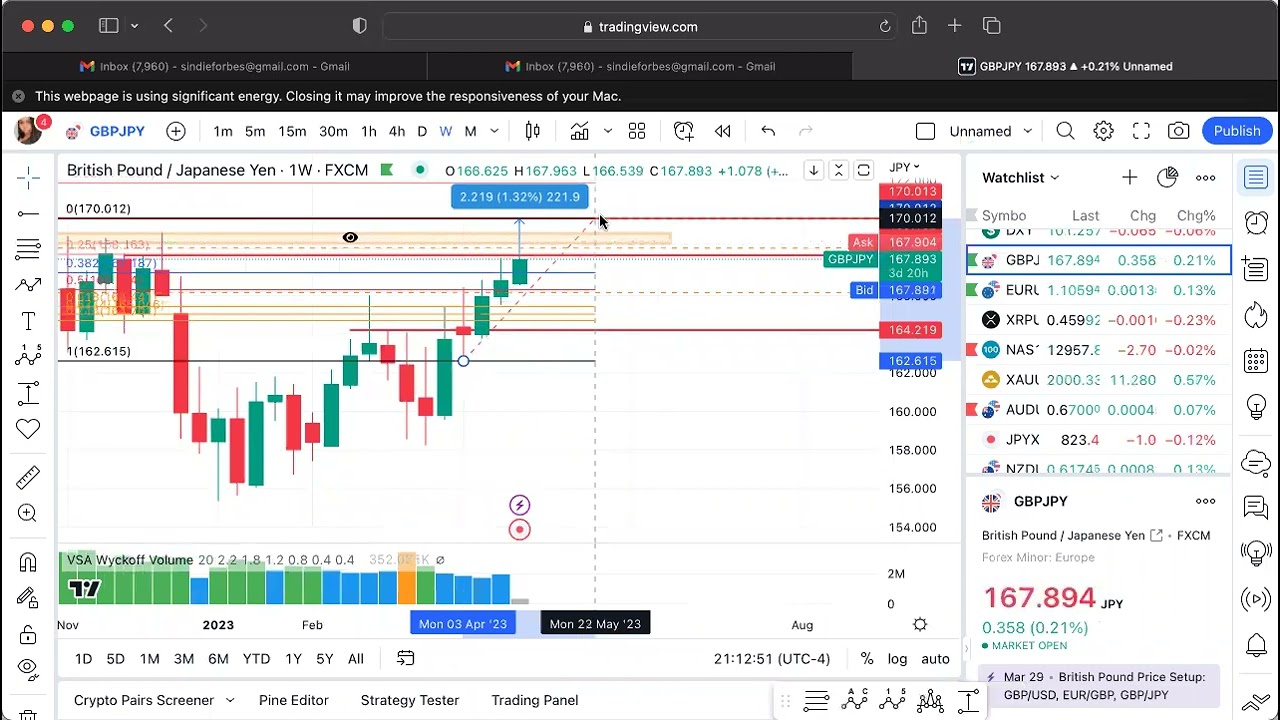Select the trend line drawing tool
The width and height of the screenshot is (1280, 720).
[x=28, y=213]
